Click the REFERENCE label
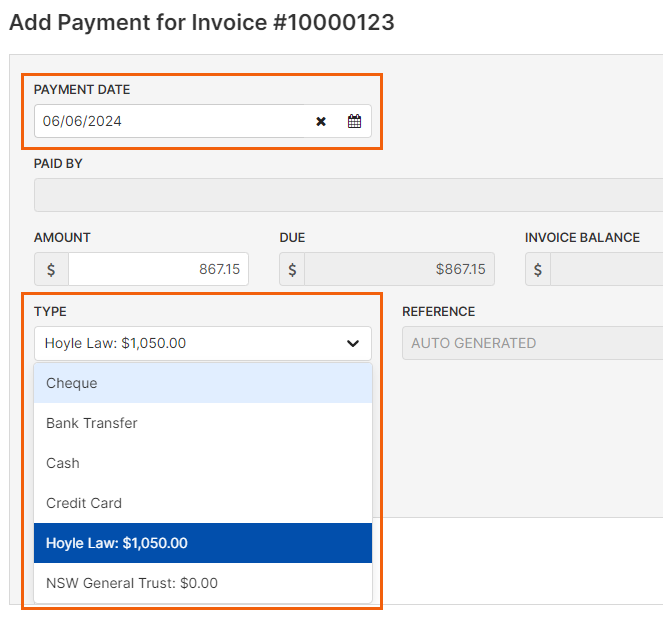The width and height of the screenshot is (663, 618). click(438, 312)
